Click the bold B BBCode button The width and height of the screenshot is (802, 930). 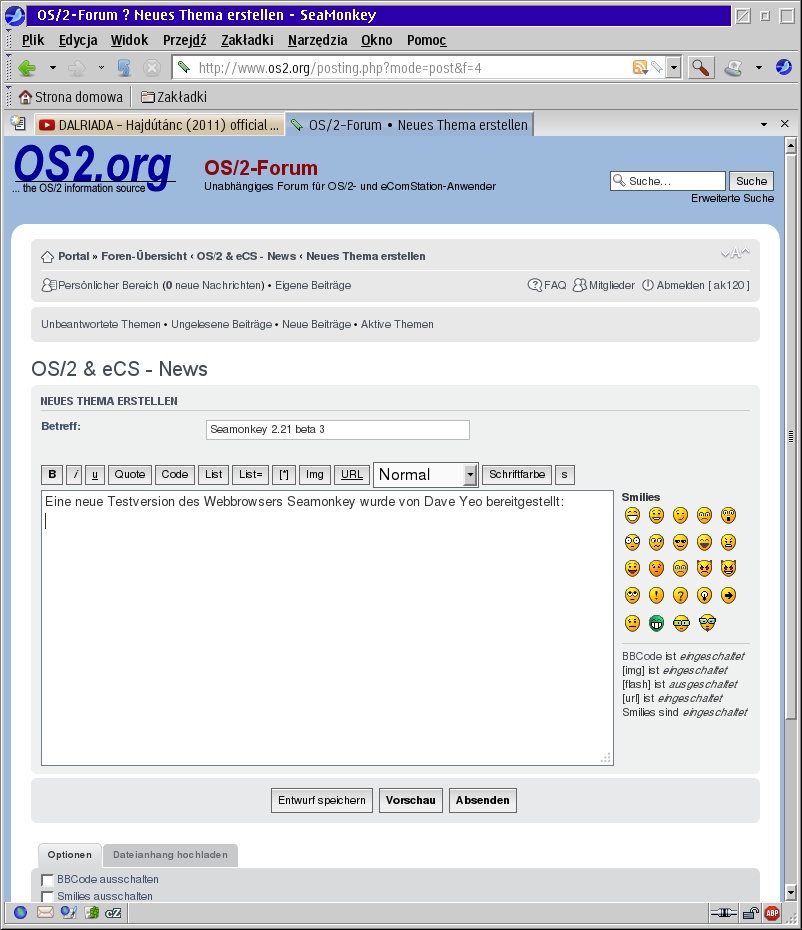pos(52,474)
